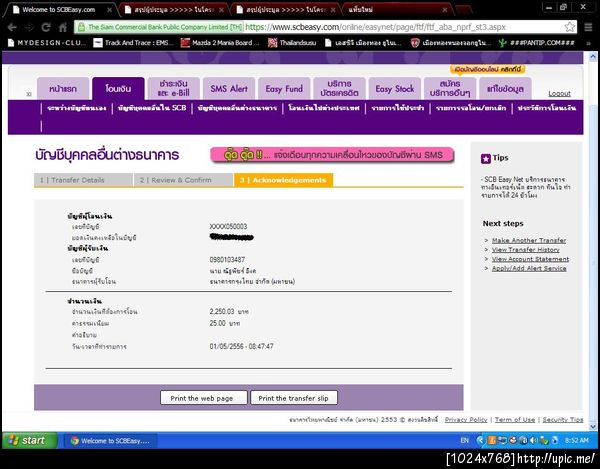Click View Account Statement link

pyautogui.click(x=530, y=259)
